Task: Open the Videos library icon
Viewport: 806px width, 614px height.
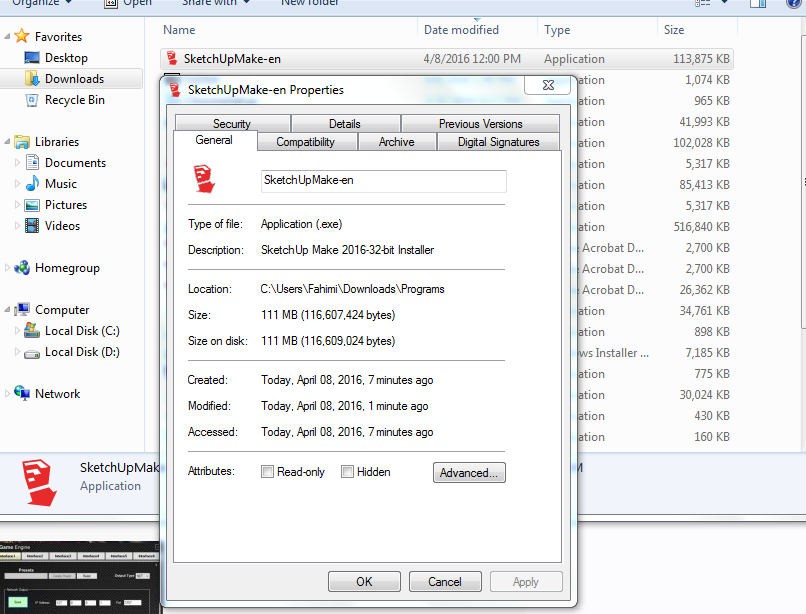Action: [32, 226]
